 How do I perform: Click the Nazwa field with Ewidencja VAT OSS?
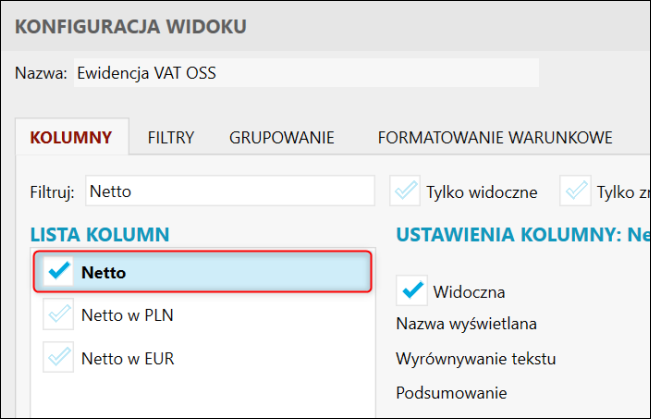[305, 73]
